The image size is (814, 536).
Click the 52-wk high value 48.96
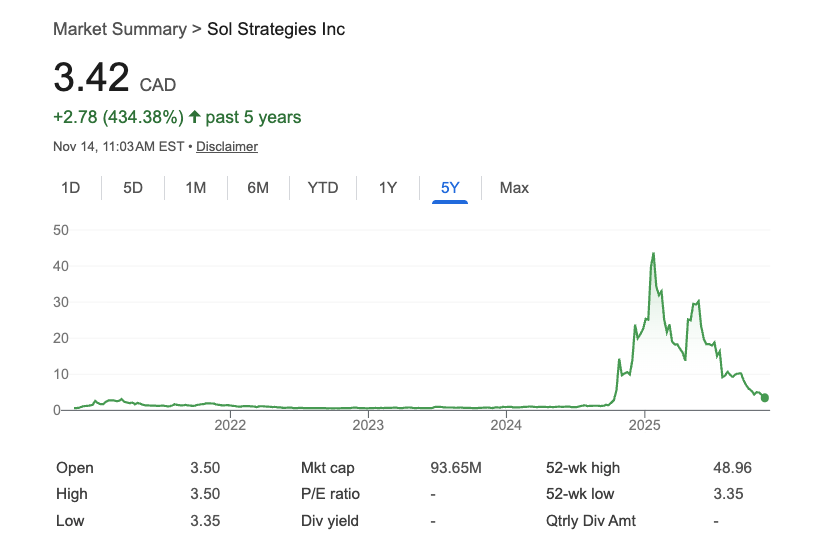pyautogui.click(x=729, y=468)
